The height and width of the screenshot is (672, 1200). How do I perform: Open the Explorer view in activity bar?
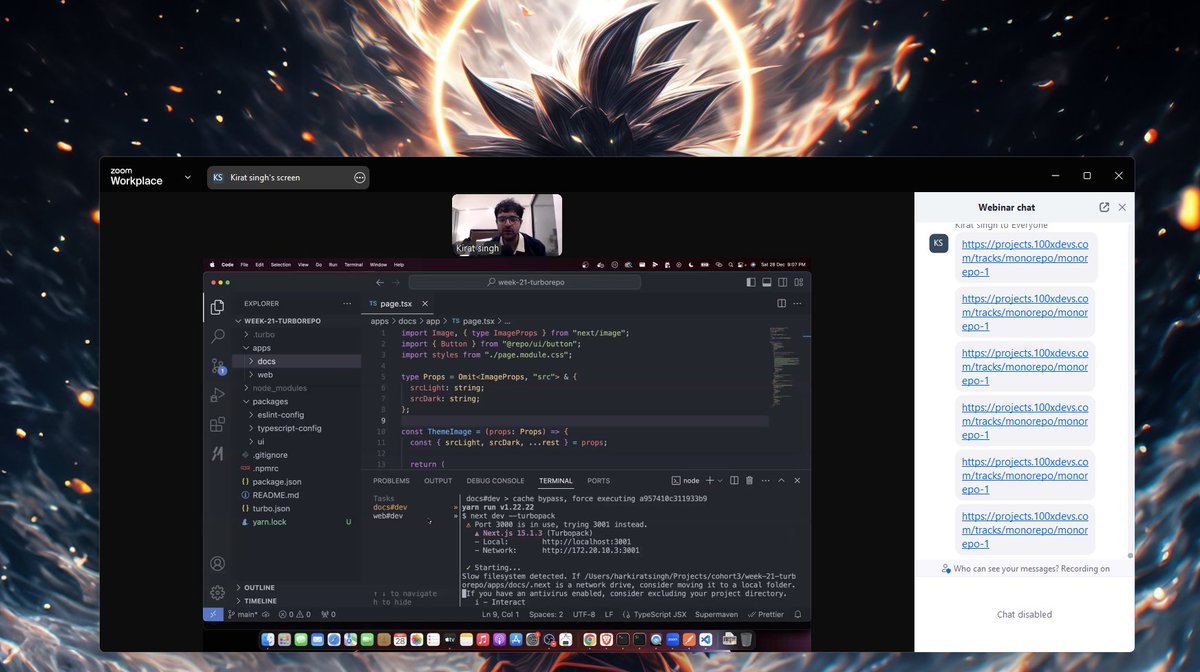tap(217, 307)
